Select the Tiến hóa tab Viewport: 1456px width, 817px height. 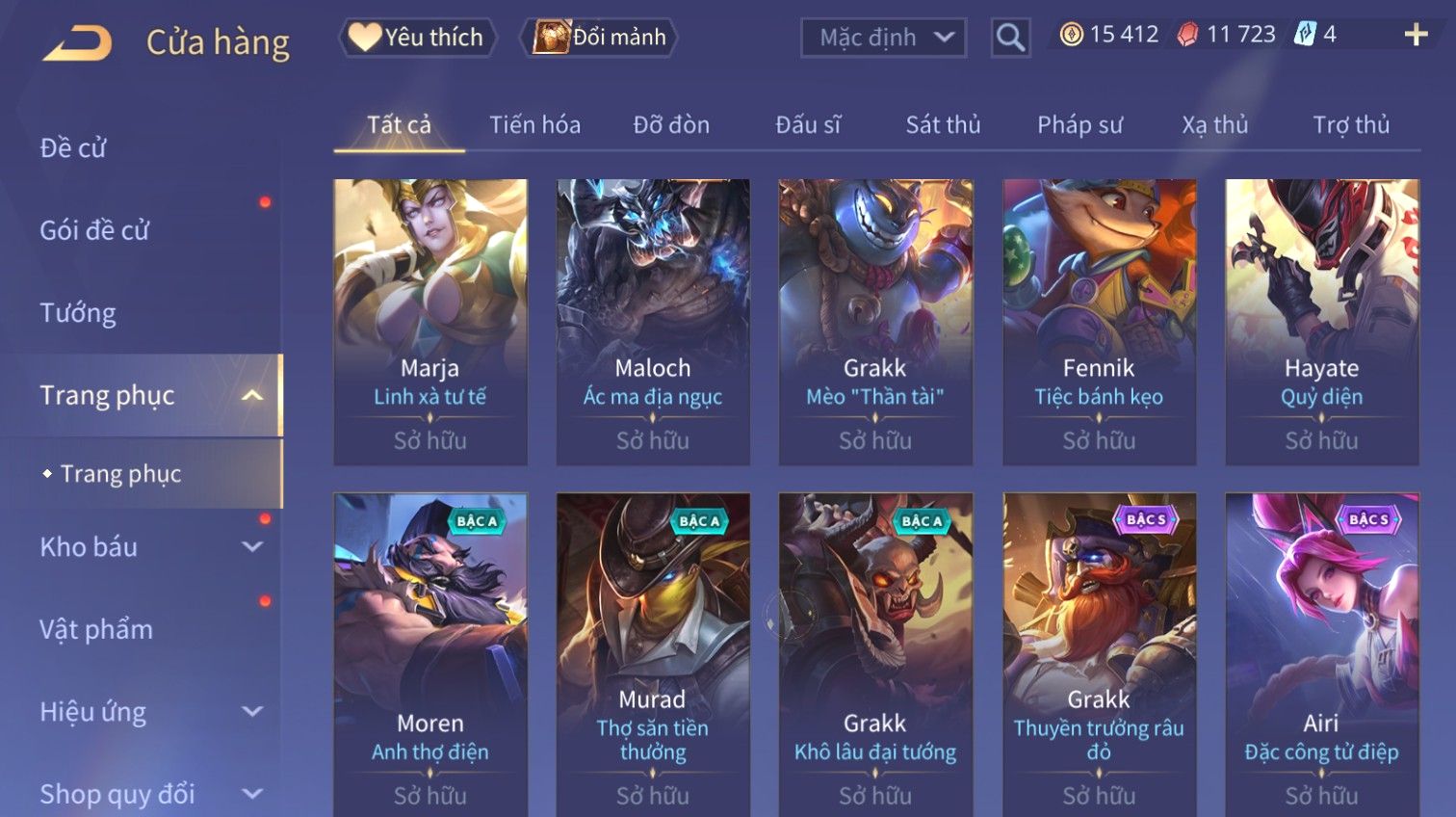534,125
